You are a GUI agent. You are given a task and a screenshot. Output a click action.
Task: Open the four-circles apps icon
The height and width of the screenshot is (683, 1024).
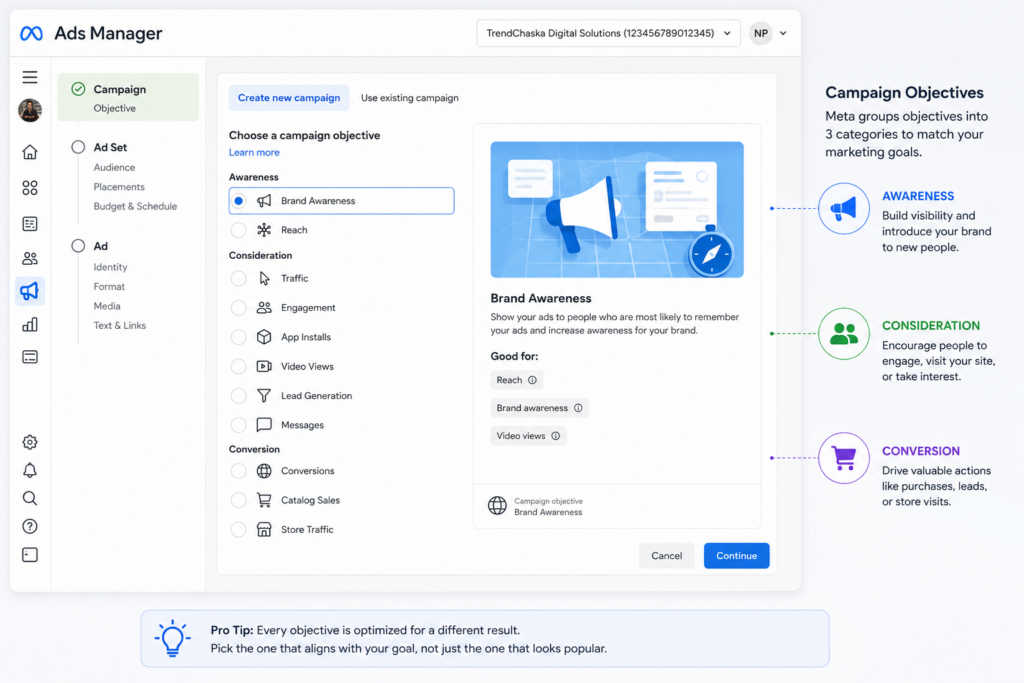coord(30,188)
